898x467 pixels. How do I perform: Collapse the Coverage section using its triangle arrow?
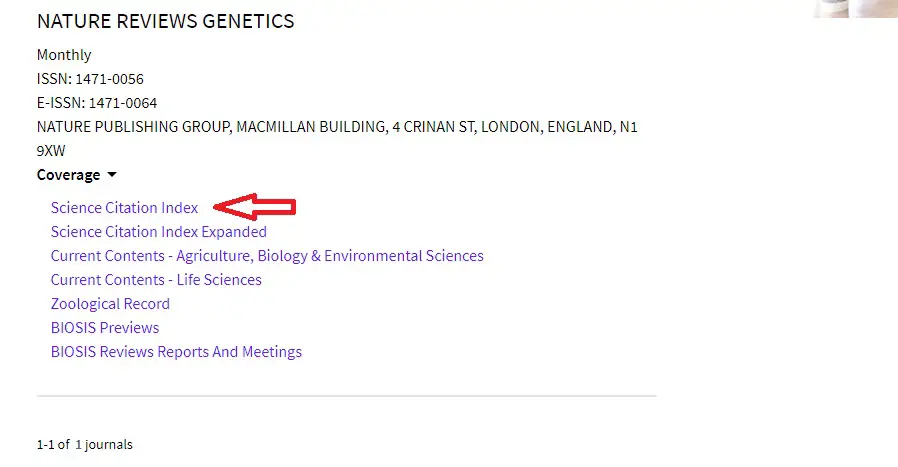(x=112, y=175)
